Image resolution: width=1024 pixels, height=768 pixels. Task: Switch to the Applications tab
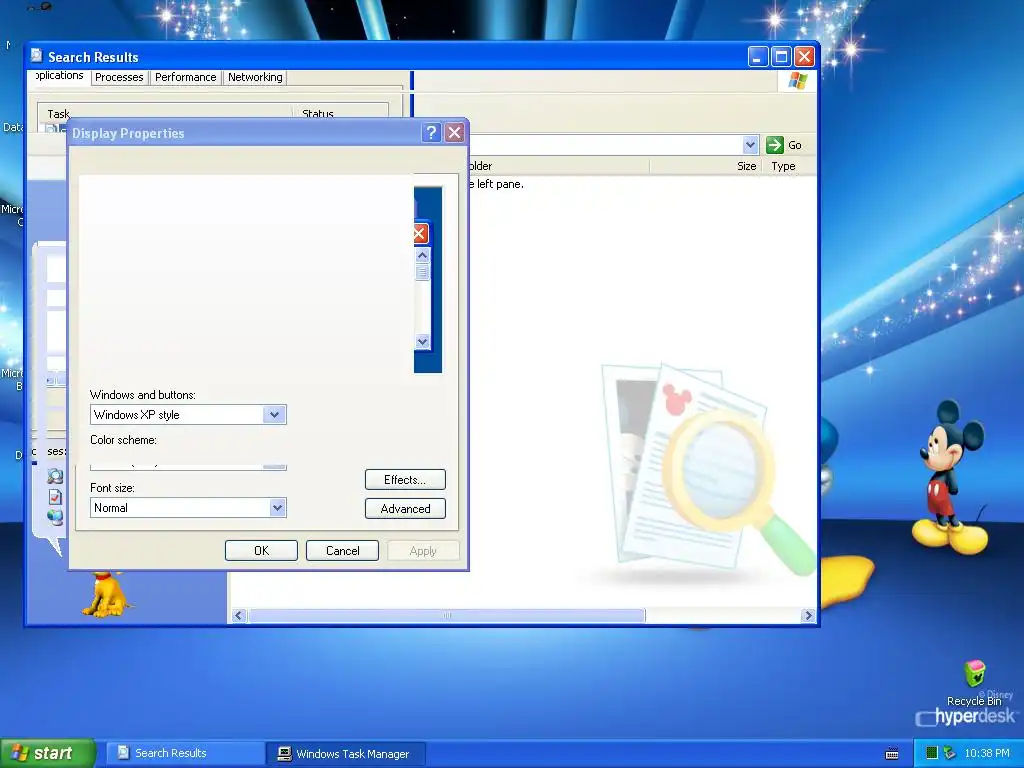tap(59, 76)
